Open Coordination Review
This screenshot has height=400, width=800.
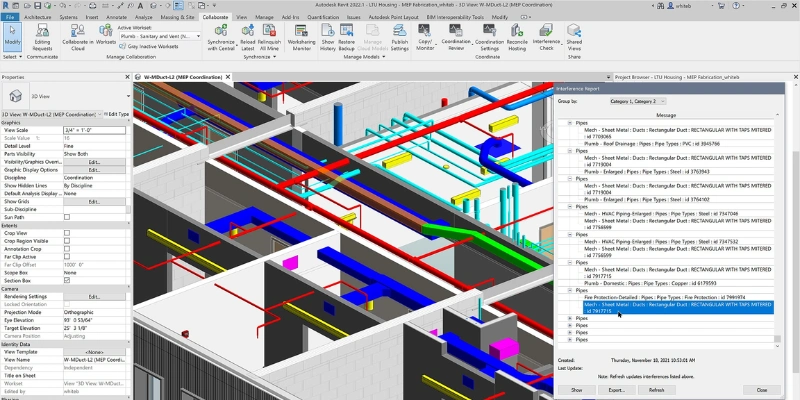click(456, 37)
